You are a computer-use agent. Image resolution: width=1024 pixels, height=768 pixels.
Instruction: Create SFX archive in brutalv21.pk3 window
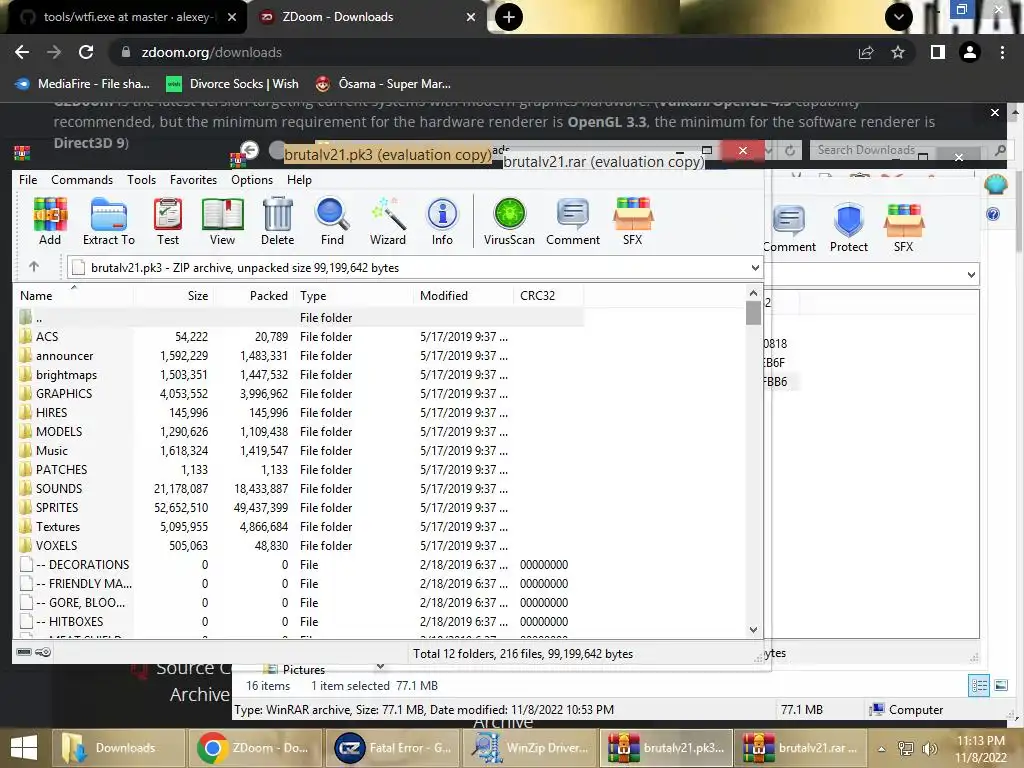633,221
